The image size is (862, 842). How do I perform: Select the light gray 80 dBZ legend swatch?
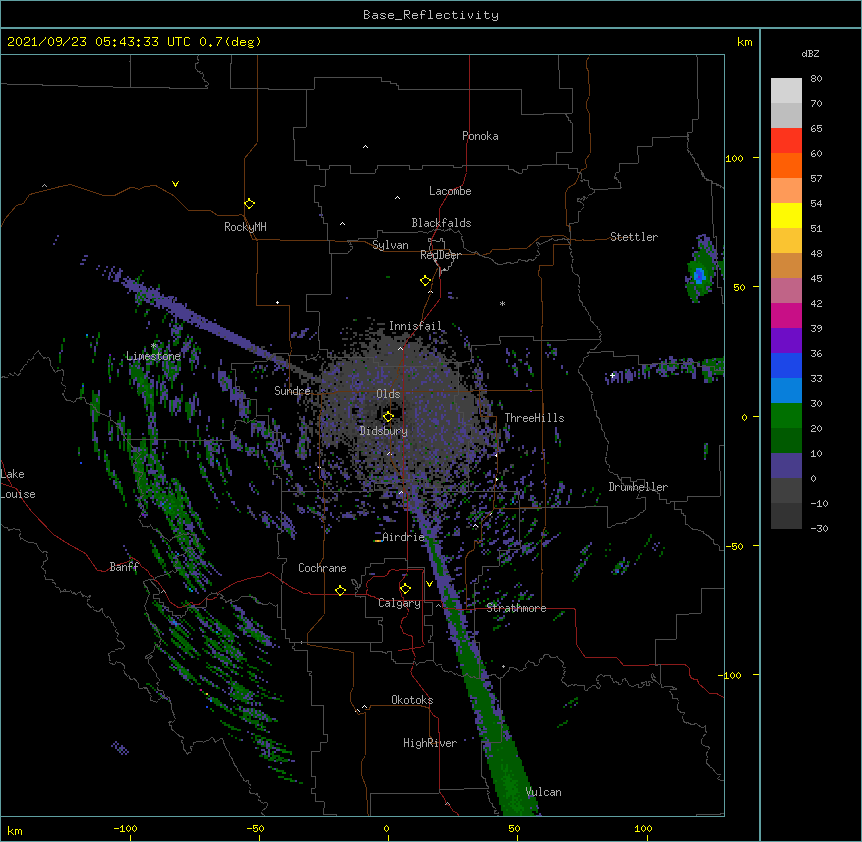(x=786, y=91)
